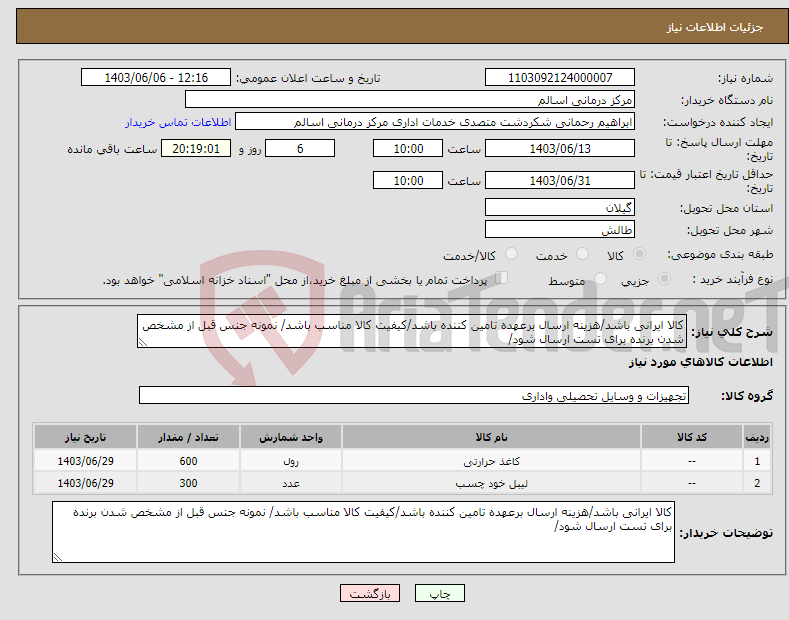Click the جزئیات اطلاعات نیاز page title
The height and width of the screenshot is (620, 789).
[x=715, y=27]
